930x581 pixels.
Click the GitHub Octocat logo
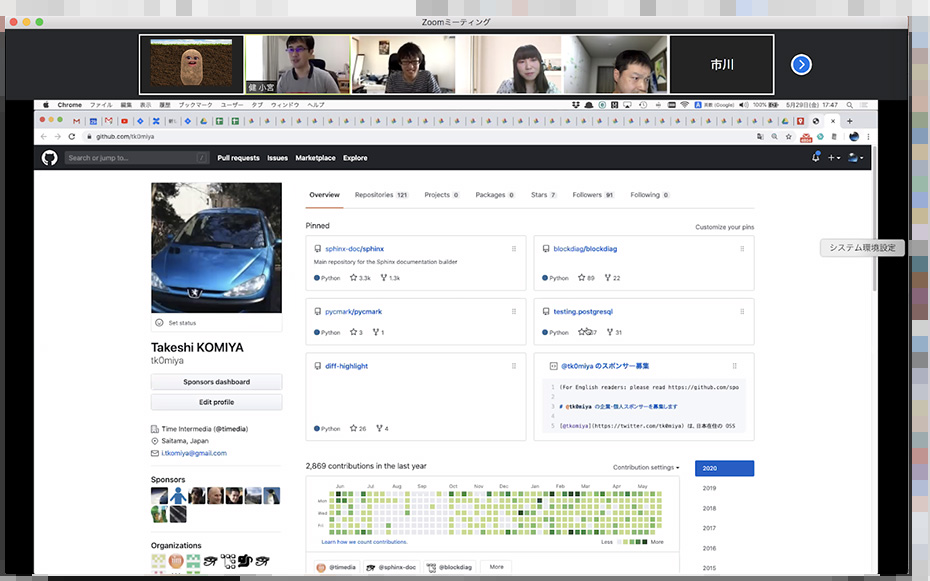point(49,158)
